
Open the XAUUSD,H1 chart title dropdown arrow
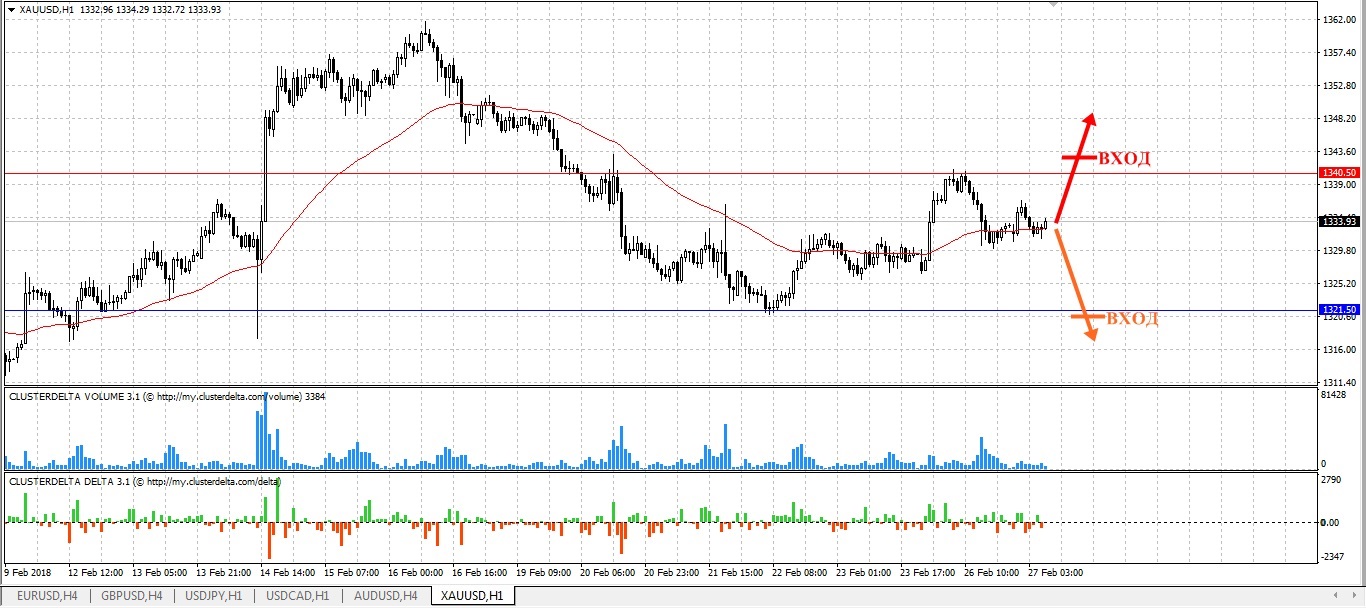[x=11, y=9]
